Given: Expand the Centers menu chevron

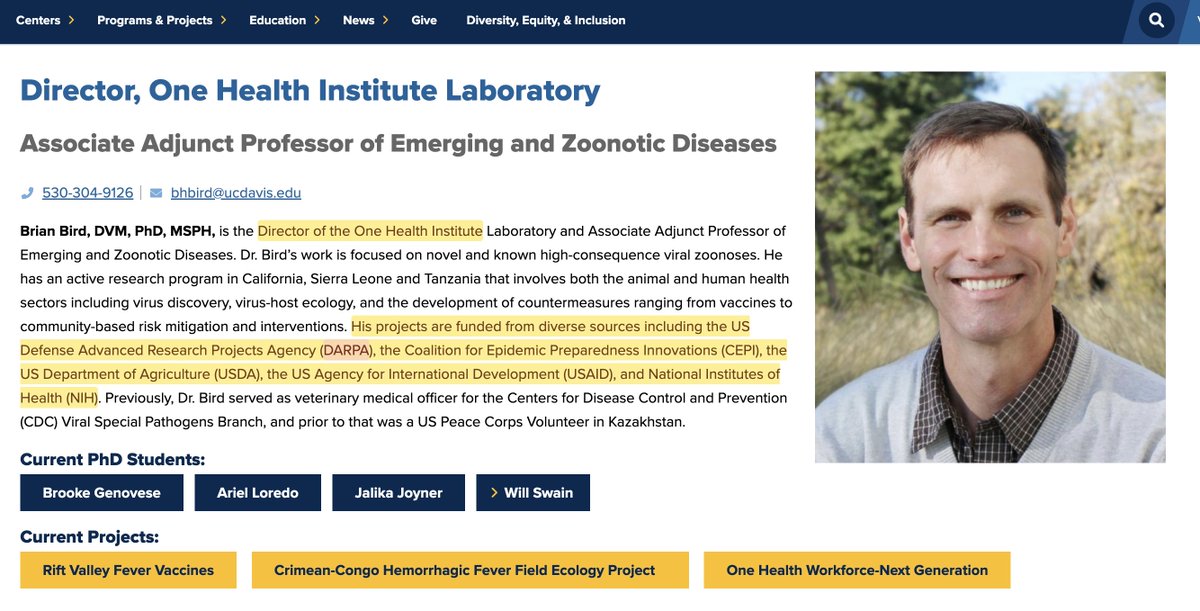Looking at the screenshot, I should click(71, 20).
